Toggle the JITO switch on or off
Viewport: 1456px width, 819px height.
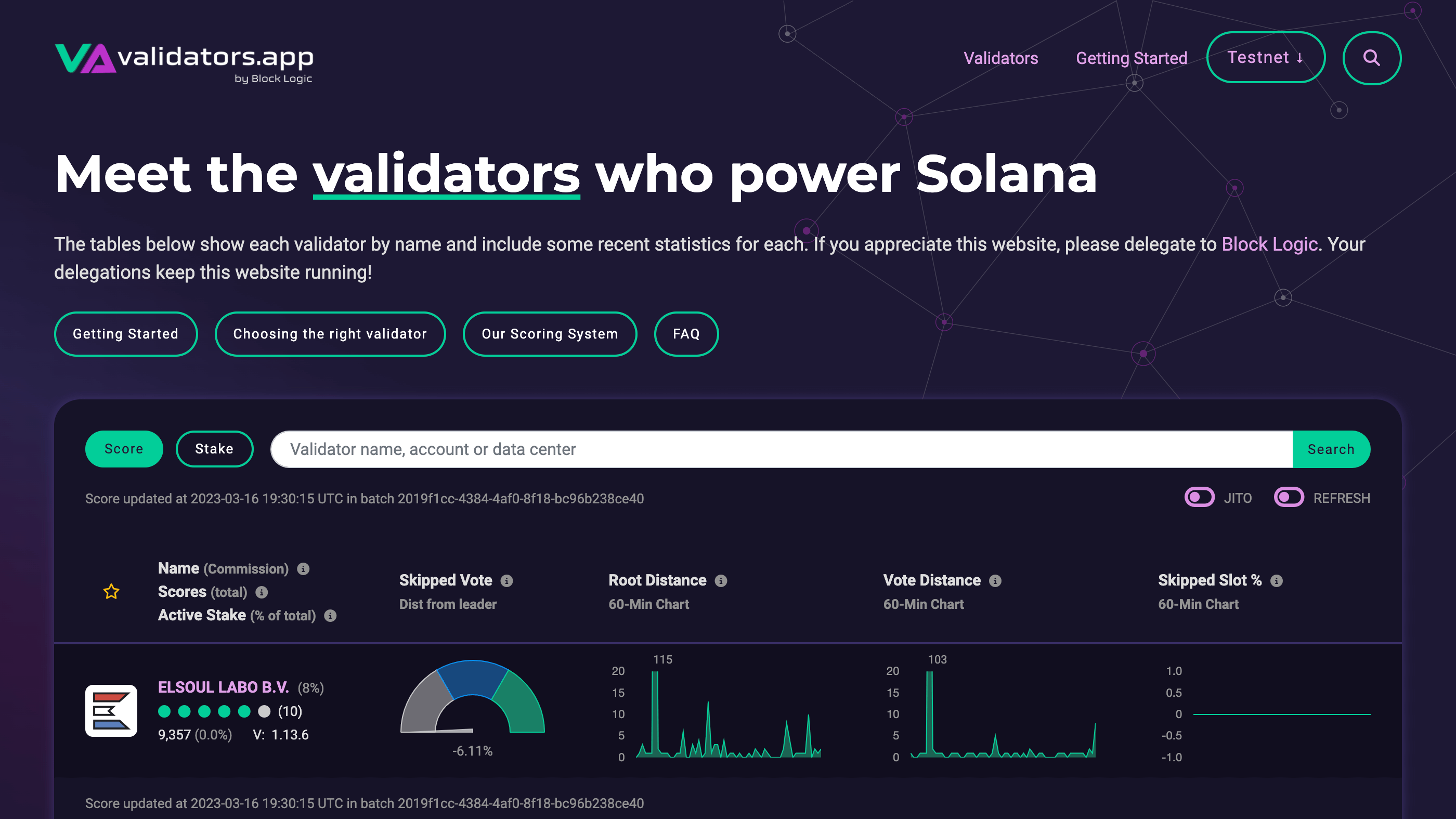[1200, 498]
